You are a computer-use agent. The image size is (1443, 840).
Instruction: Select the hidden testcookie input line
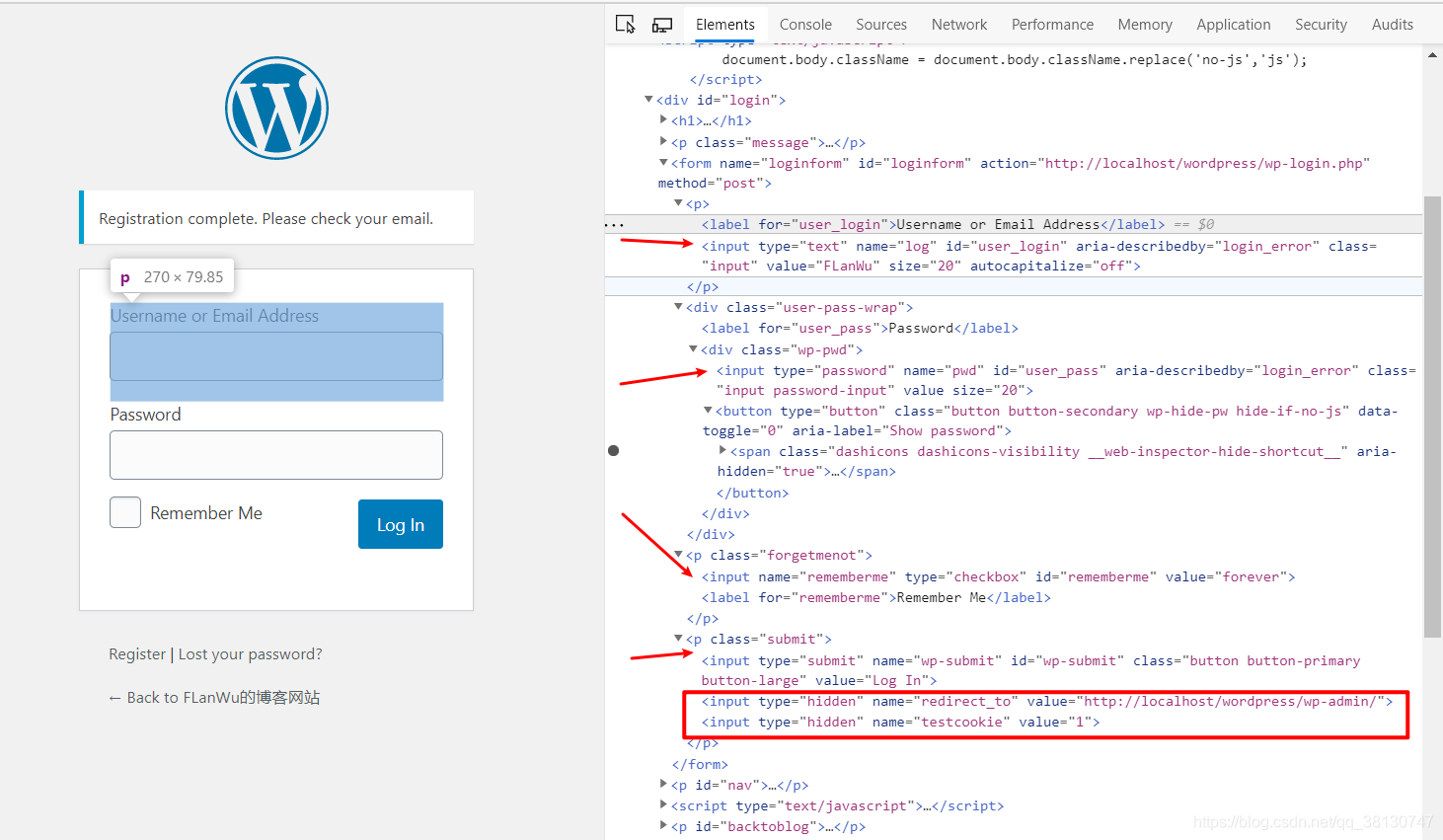pyautogui.click(x=900, y=723)
